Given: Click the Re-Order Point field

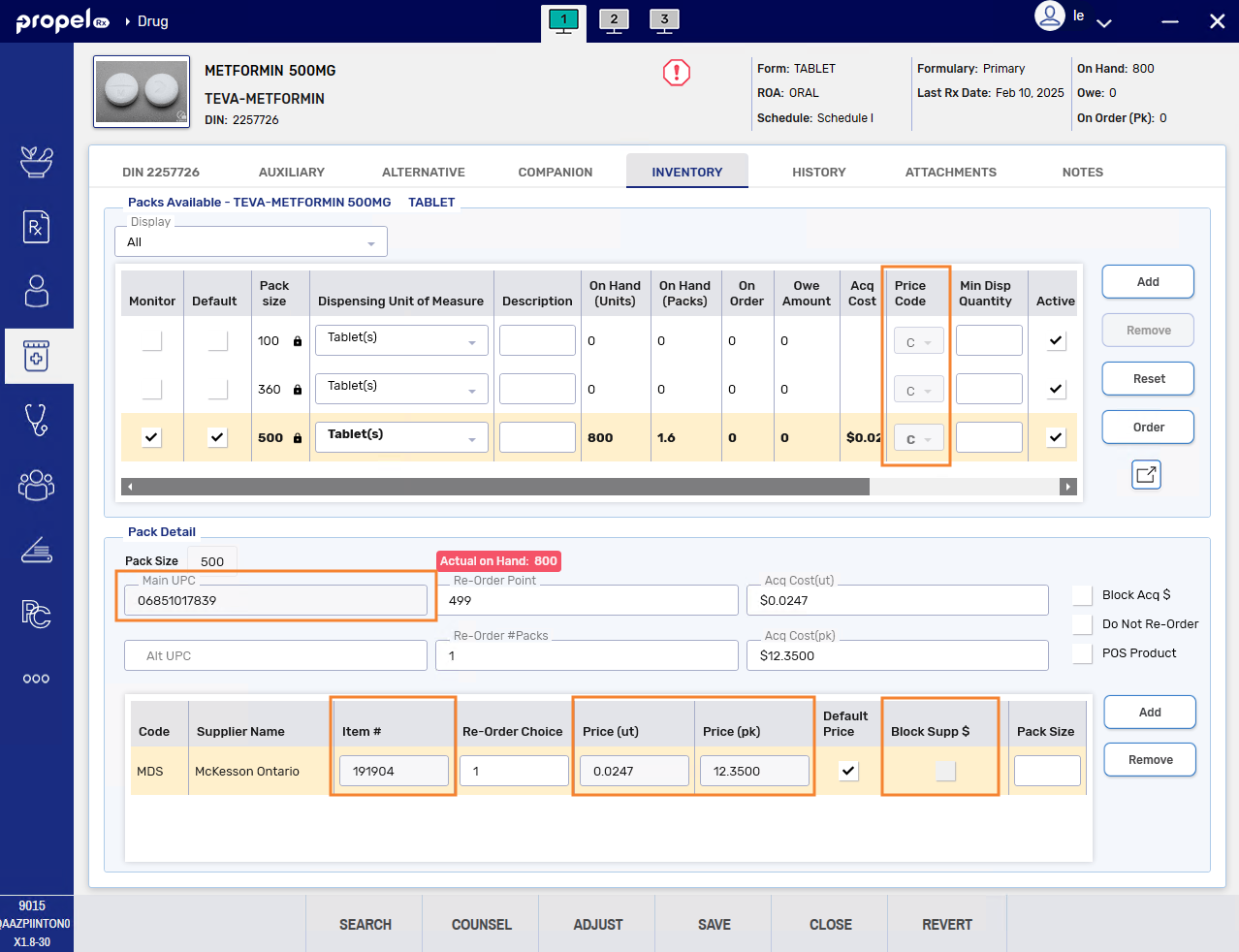Looking at the screenshot, I should point(588,600).
